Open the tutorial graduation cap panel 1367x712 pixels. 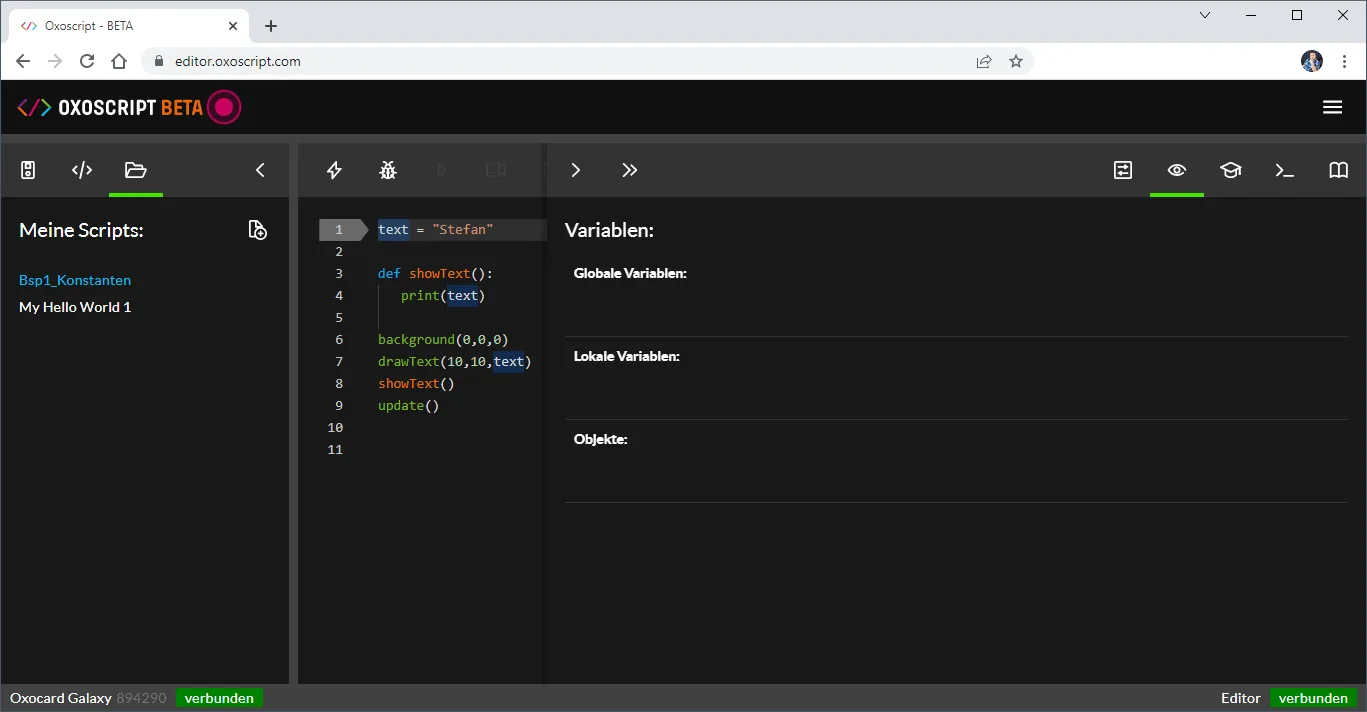point(1230,170)
